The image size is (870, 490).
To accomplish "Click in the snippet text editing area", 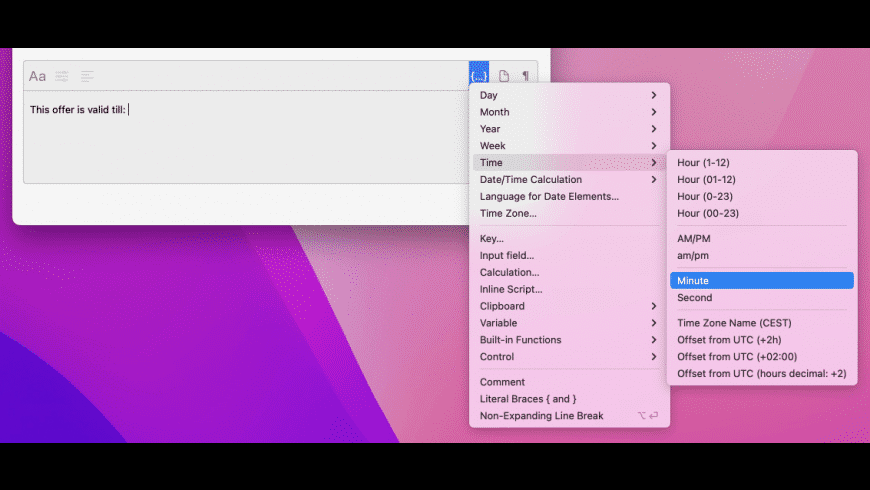I will [x=246, y=137].
